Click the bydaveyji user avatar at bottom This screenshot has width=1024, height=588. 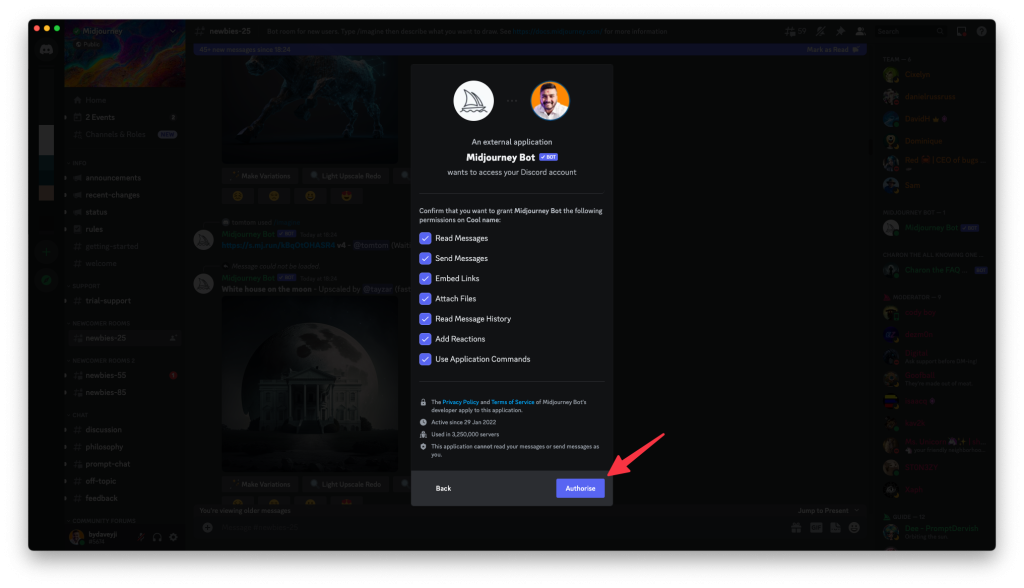coord(76,537)
